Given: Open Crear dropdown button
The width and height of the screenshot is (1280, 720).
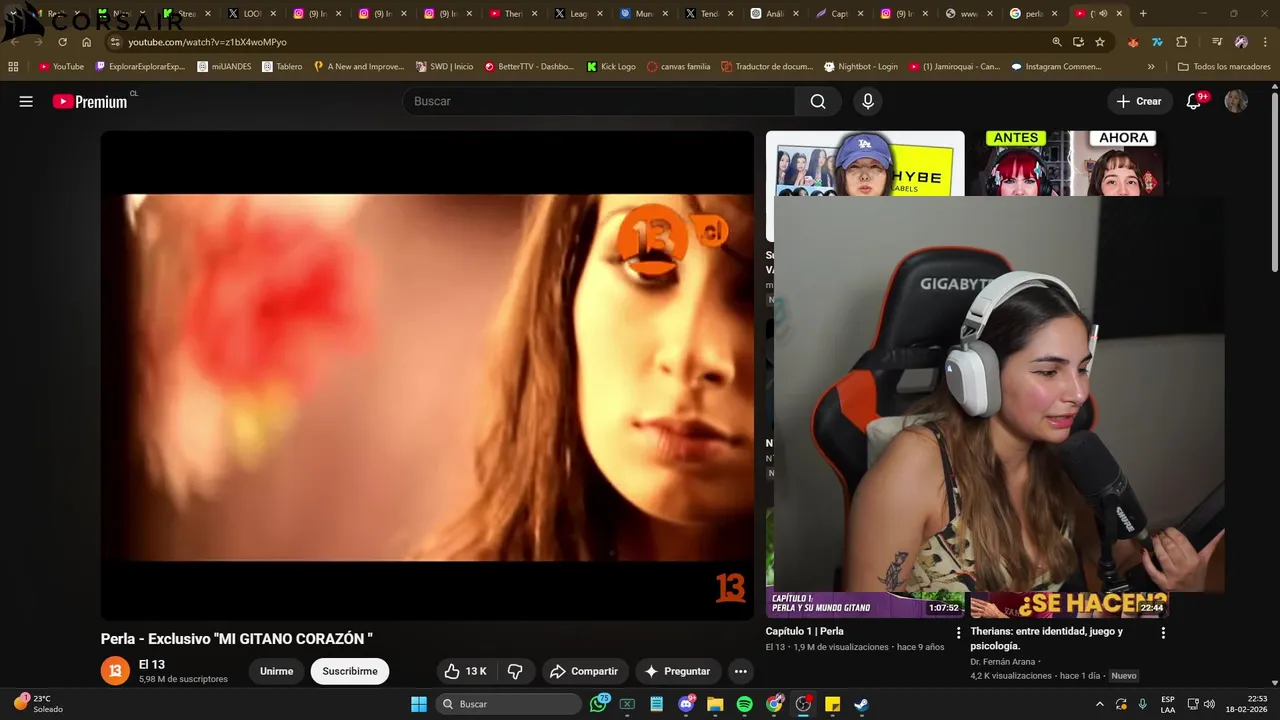Looking at the screenshot, I should coord(1139,101).
